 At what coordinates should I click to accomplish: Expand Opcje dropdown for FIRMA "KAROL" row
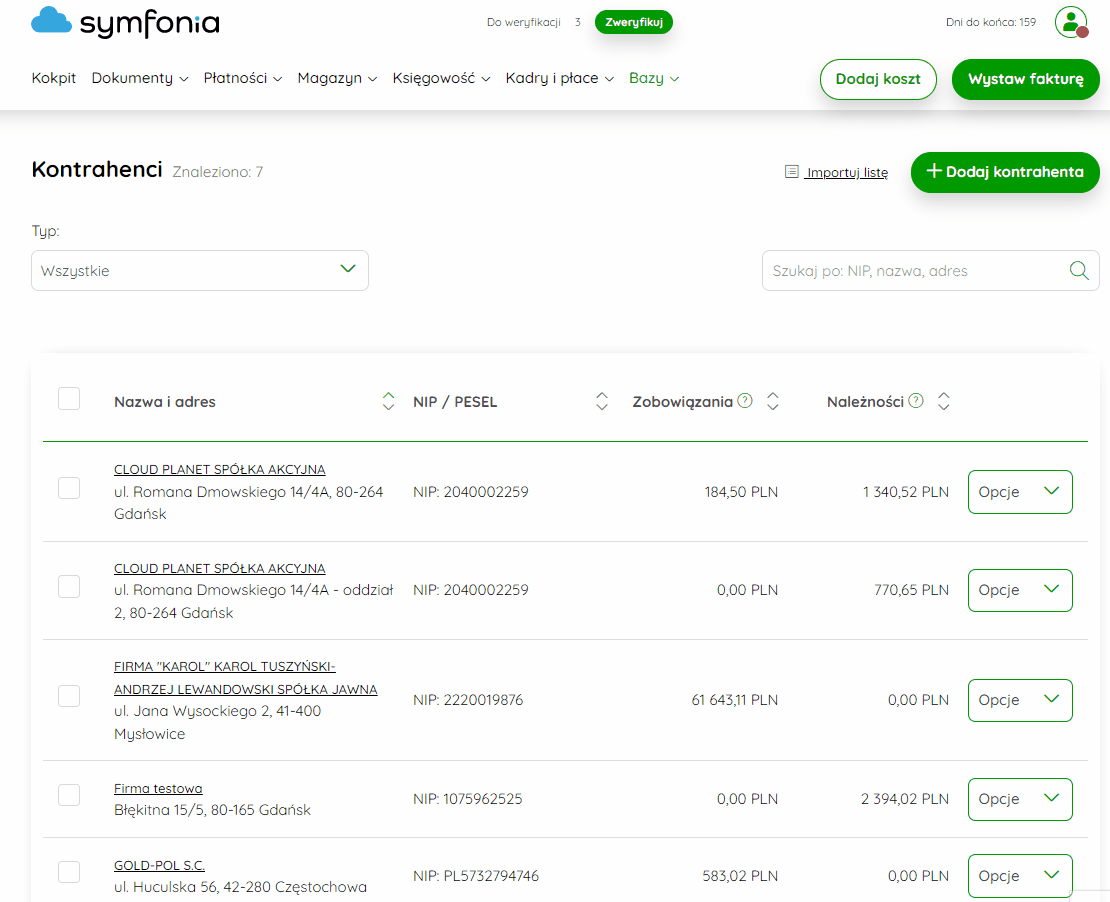coord(1019,700)
